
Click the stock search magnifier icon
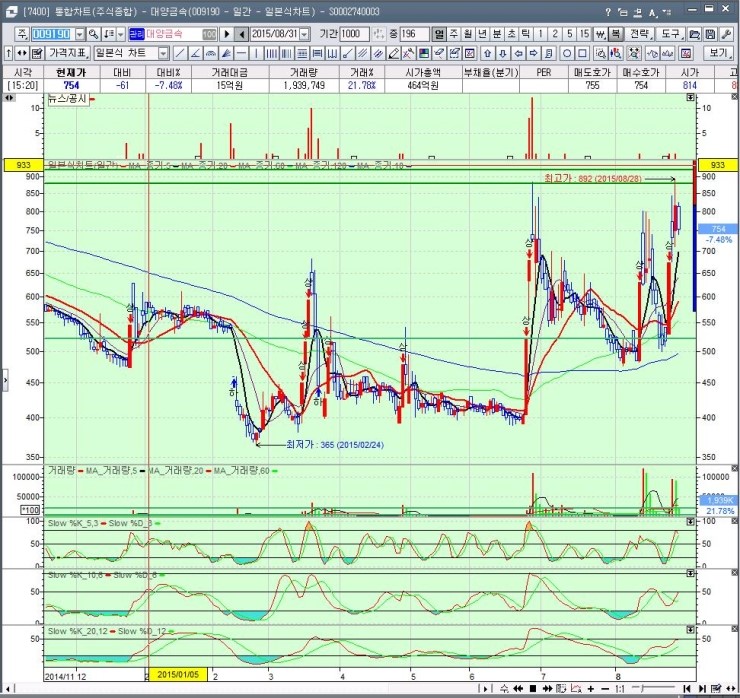(94, 34)
